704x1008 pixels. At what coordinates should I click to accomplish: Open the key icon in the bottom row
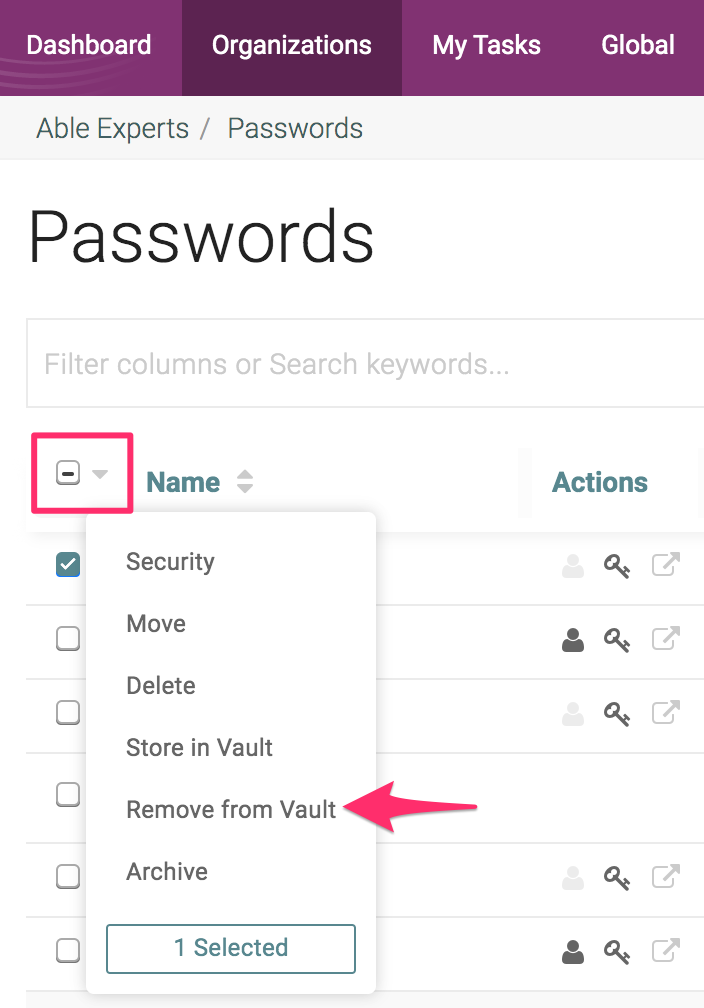(x=617, y=952)
